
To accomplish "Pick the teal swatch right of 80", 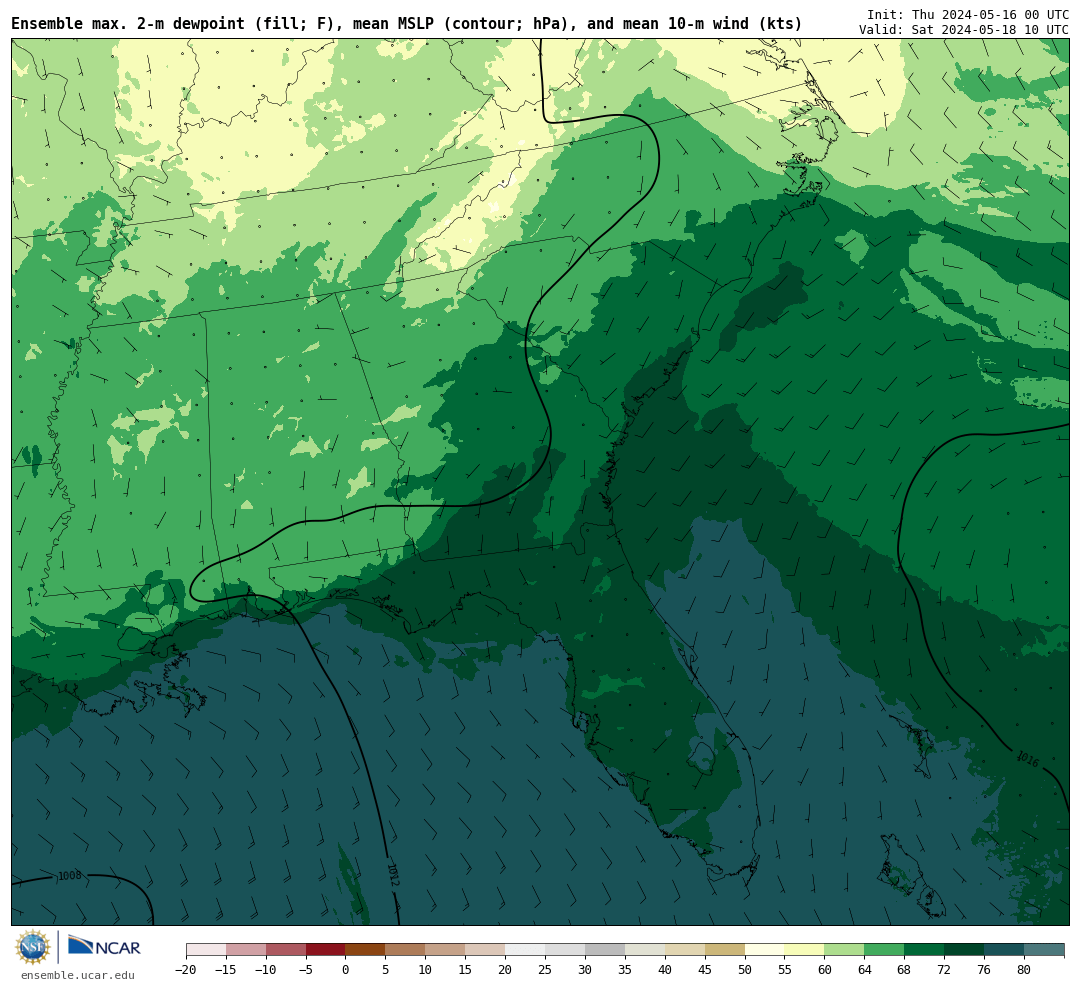I will pyautogui.click(x=1045, y=950).
